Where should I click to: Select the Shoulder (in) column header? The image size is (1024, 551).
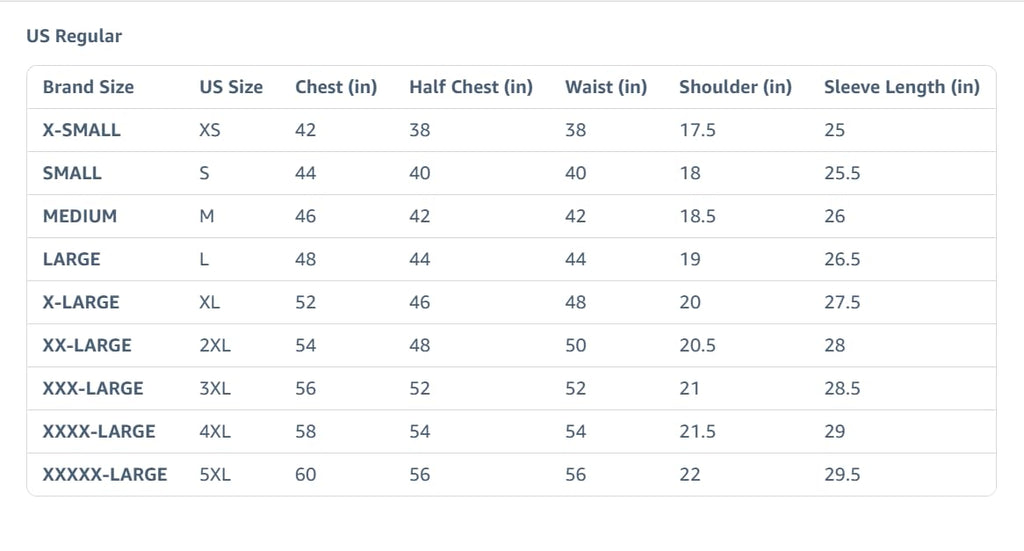(735, 87)
